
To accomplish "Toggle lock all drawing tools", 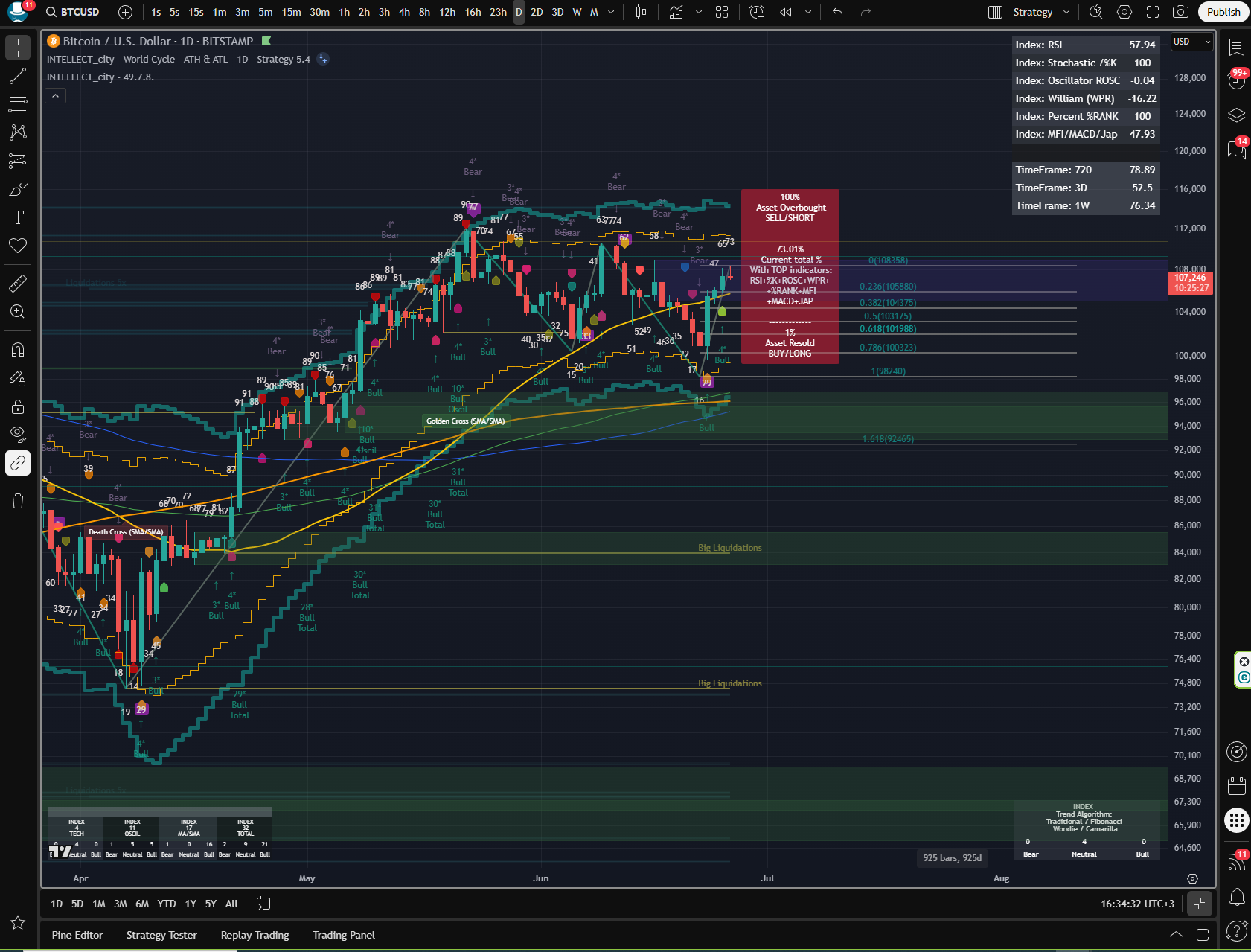I will point(18,406).
